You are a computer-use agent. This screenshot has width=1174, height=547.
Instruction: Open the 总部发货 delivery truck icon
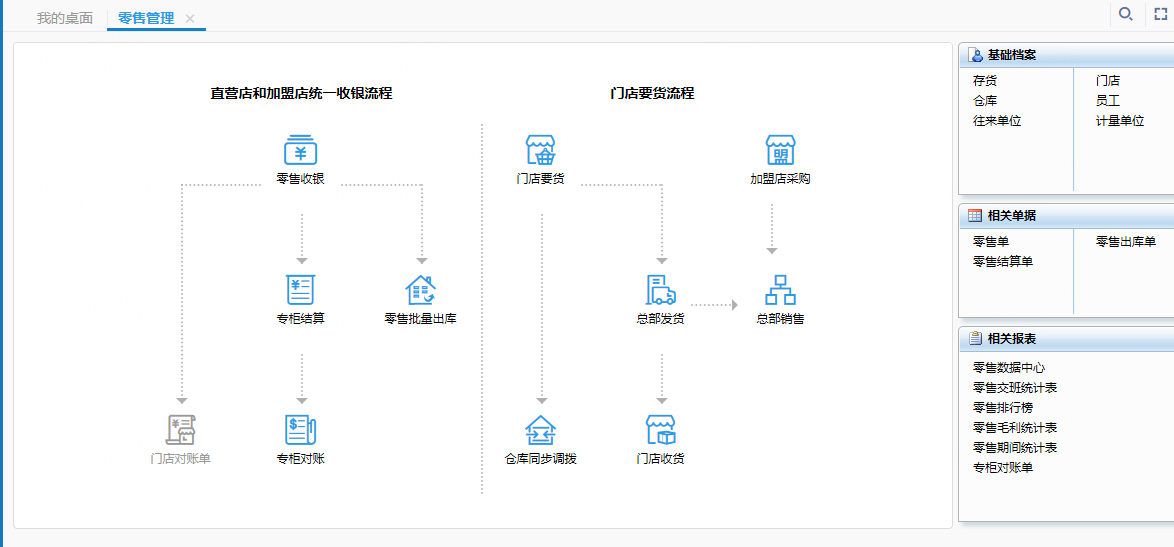click(x=661, y=289)
